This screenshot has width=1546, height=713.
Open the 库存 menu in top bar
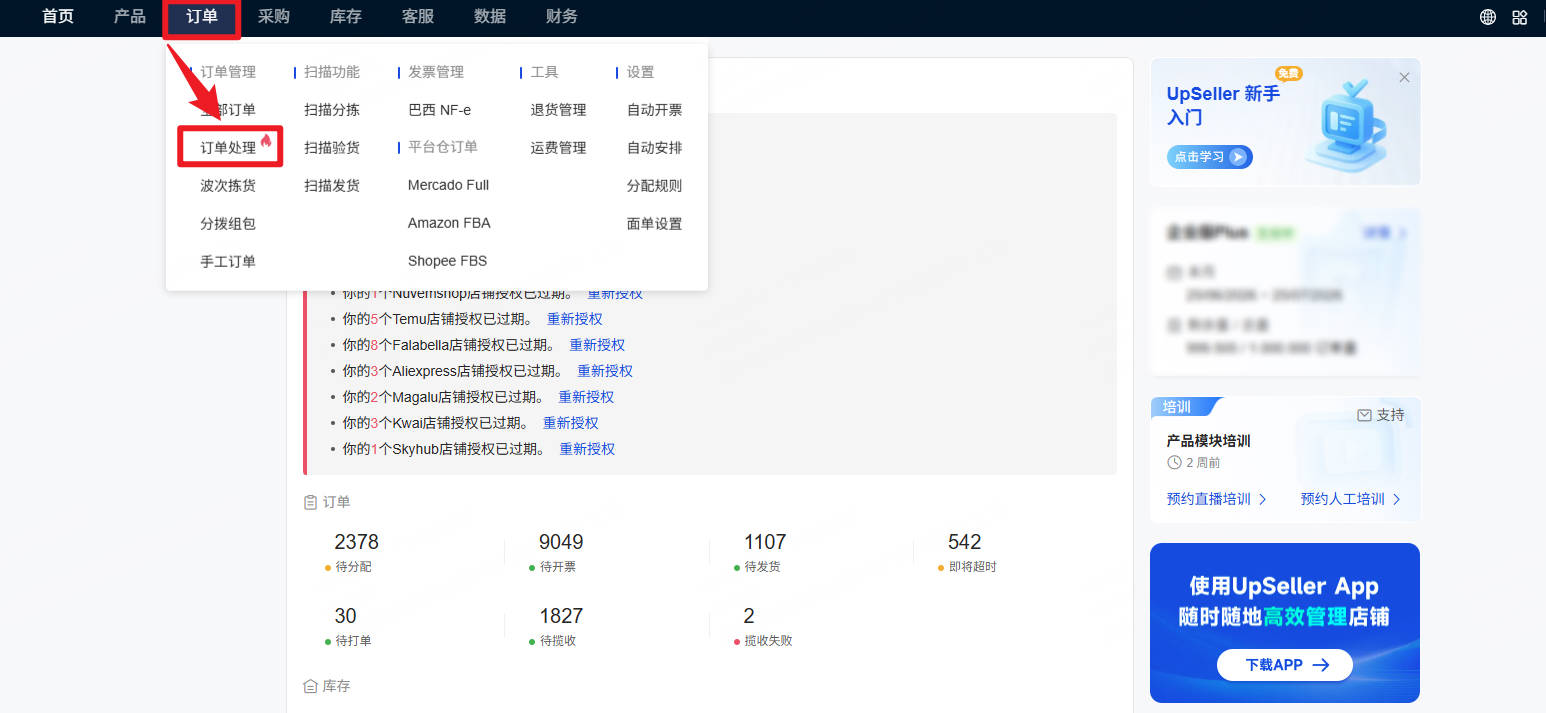[346, 17]
